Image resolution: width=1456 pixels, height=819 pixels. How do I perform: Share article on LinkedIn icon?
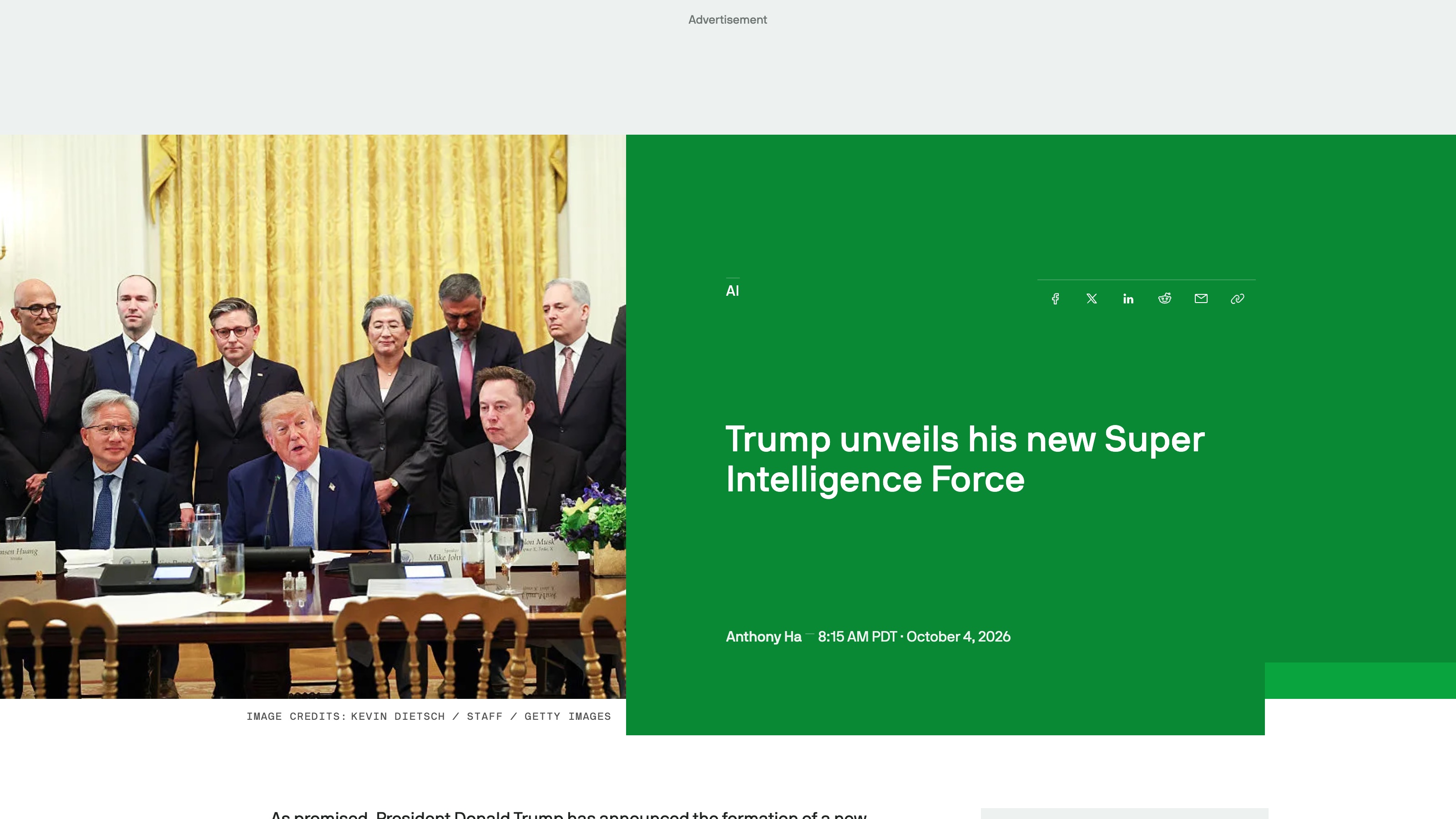coord(1128,299)
